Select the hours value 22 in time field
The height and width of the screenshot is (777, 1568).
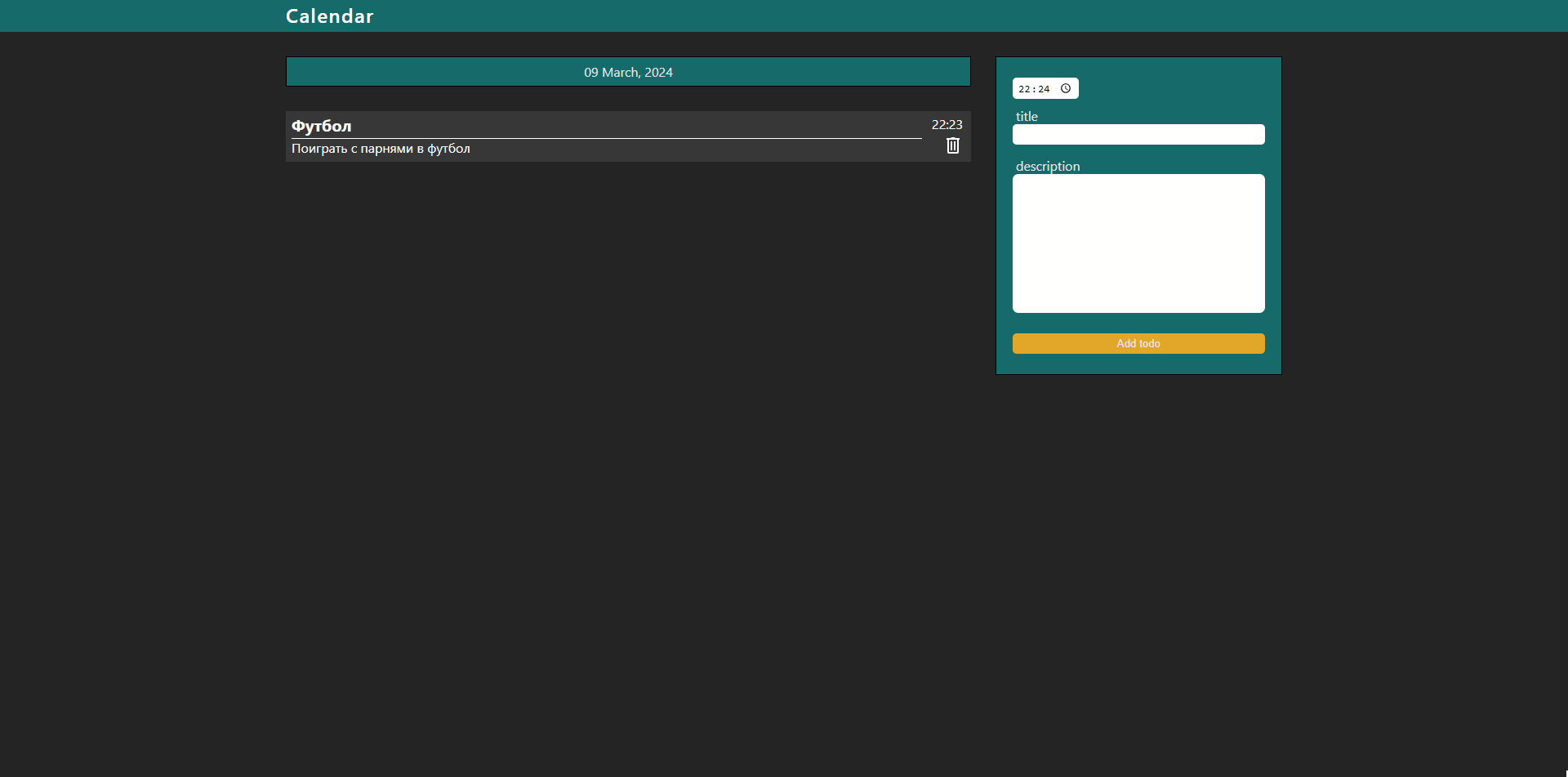tap(1024, 89)
